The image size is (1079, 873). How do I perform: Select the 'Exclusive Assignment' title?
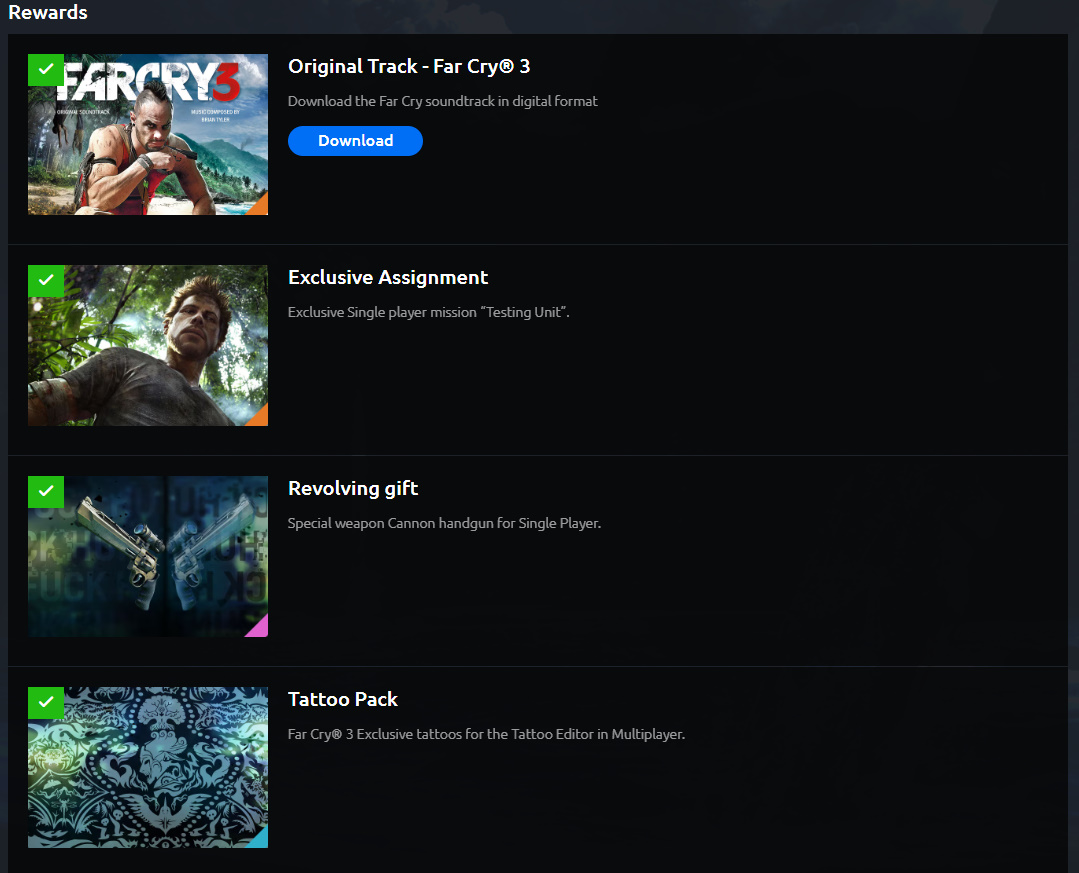388,277
